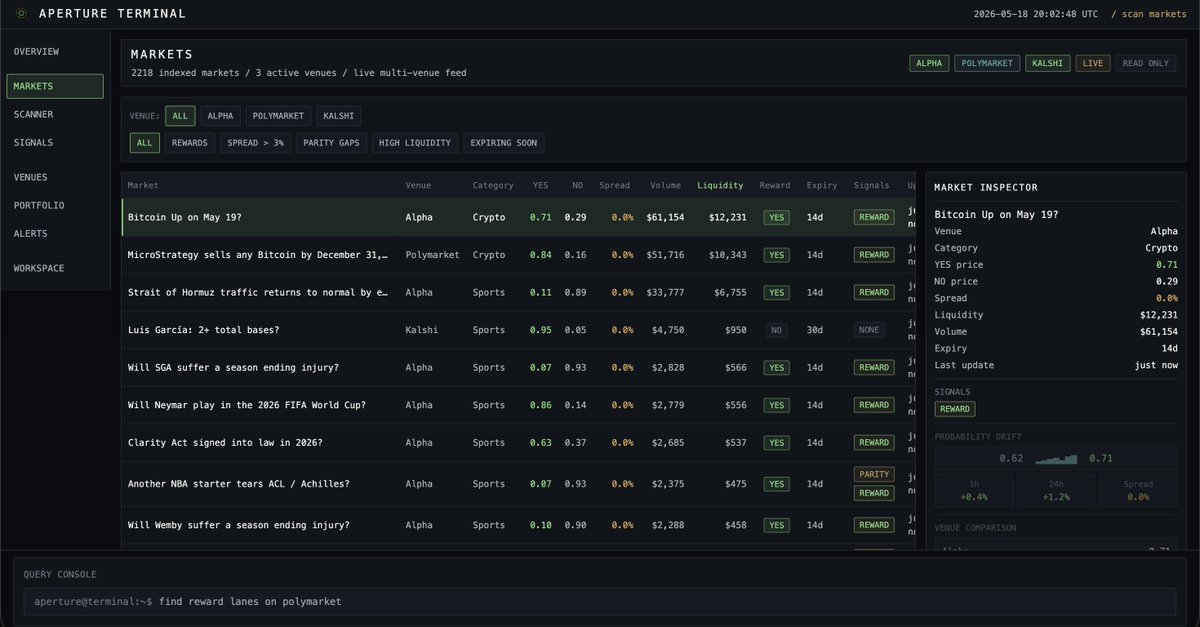Click the NONE signal badge for Luis García

[x=869, y=330]
